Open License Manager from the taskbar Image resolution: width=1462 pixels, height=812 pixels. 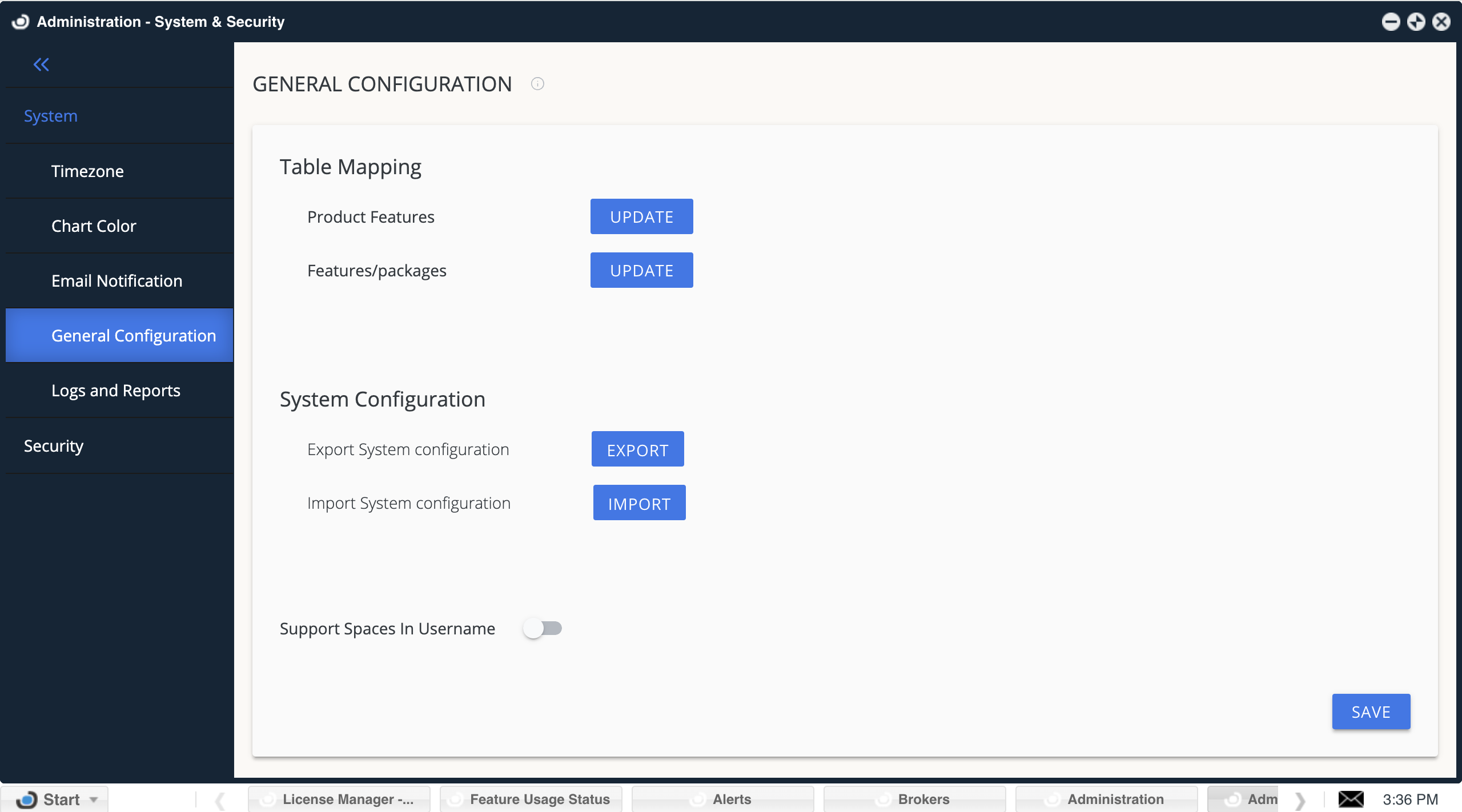point(339,798)
